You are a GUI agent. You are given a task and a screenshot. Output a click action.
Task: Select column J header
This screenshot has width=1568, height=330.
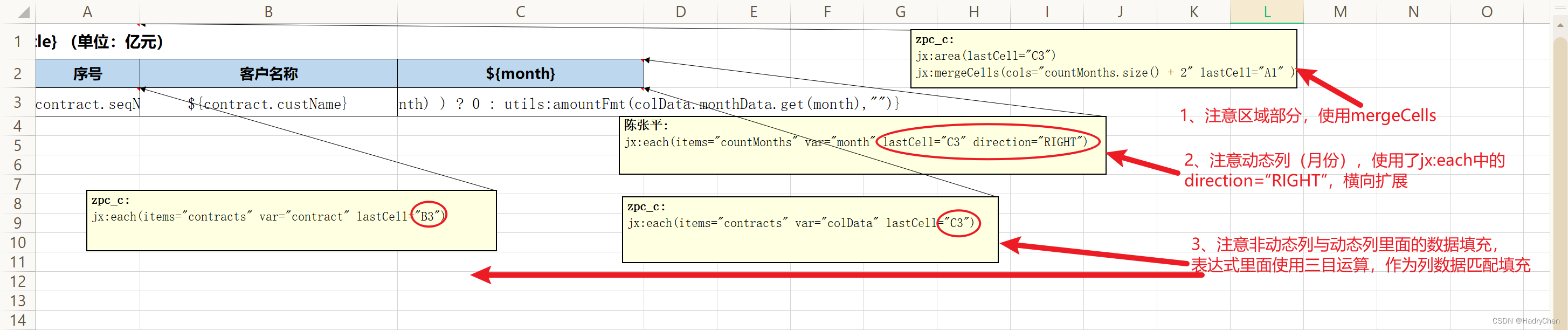[x=1121, y=11]
